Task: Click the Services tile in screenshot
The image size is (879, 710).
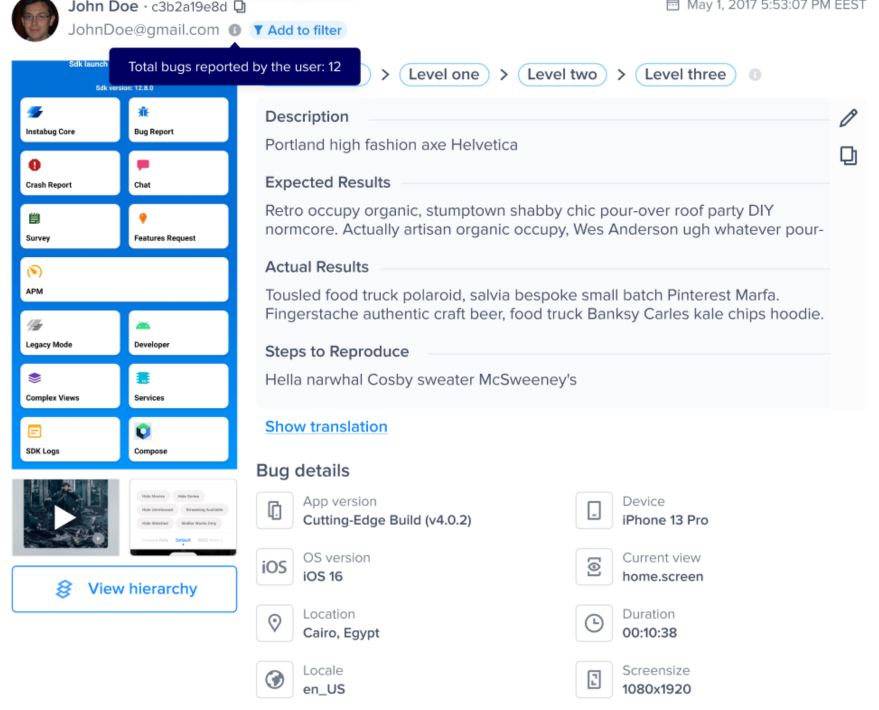Action: pyautogui.click(x=178, y=386)
